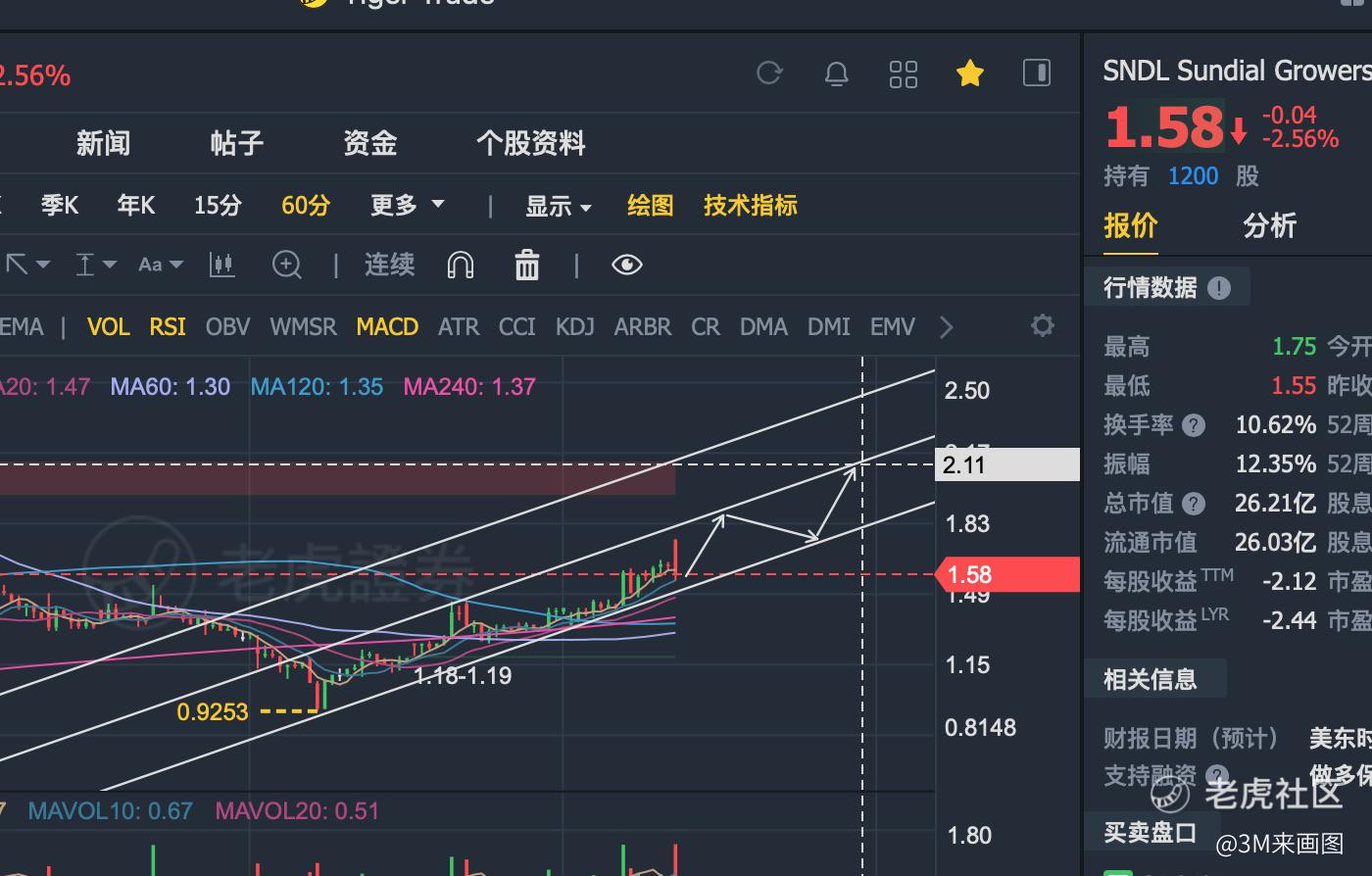The height and width of the screenshot is (876, 1372).
Task: Click the MAVOL20: 0.51 label
Action: click(297, 811)
